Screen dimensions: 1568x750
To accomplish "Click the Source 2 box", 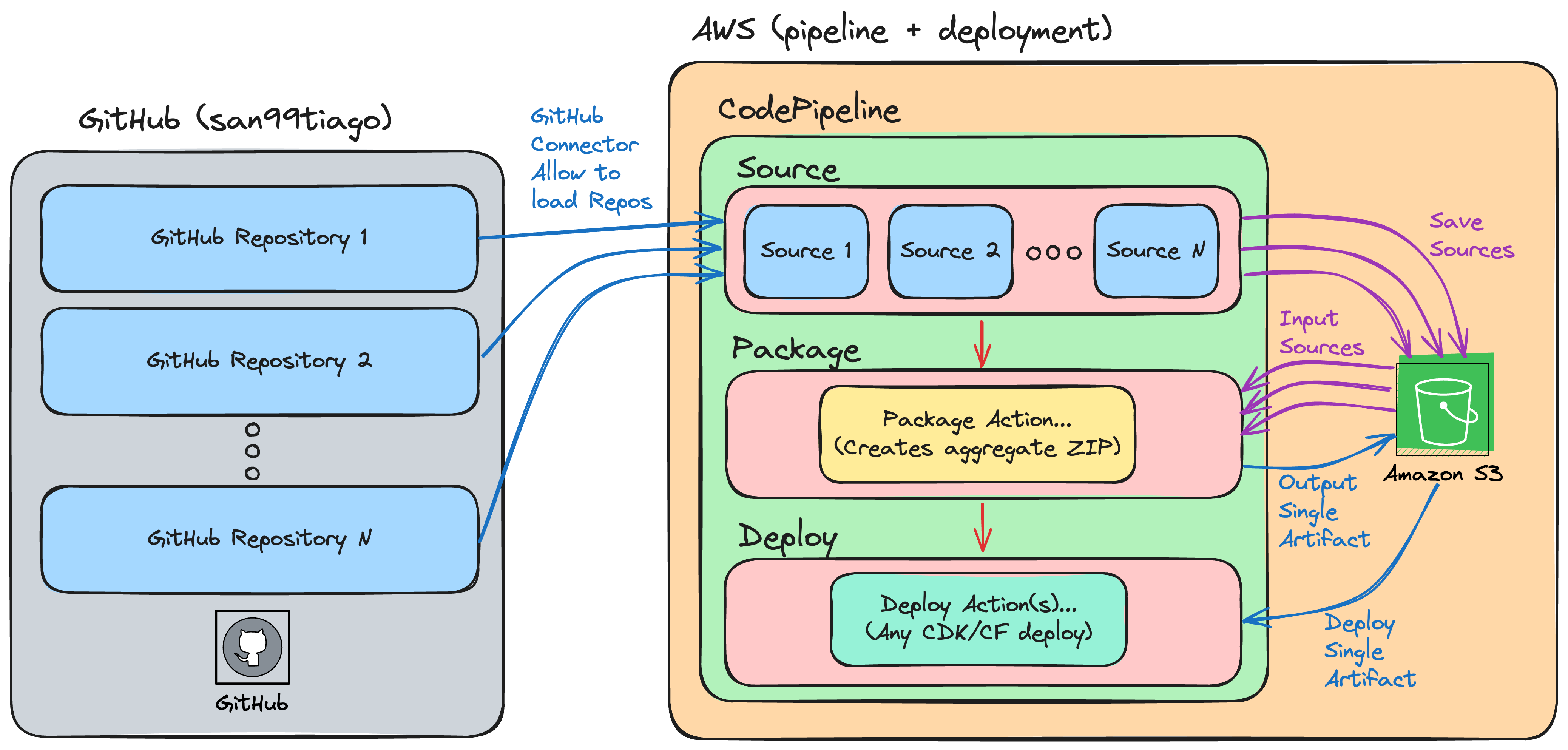I will pyautogui.click(x=950, y=251).
